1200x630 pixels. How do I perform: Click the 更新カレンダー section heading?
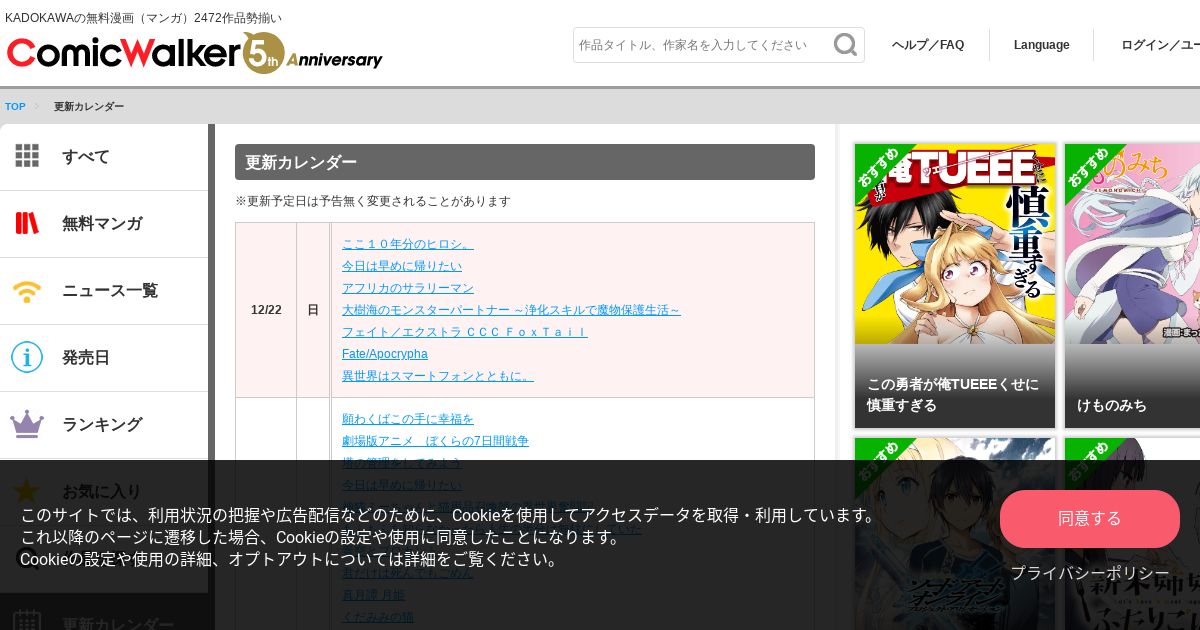pos(525,162)
